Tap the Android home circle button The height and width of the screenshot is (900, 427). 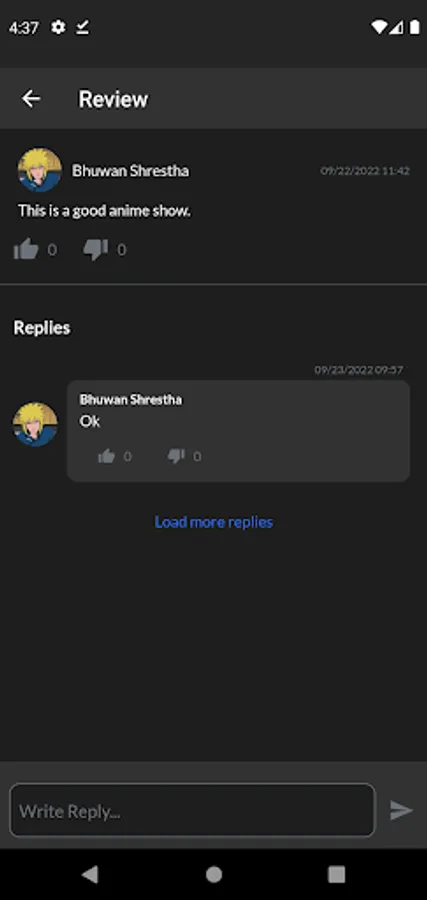point(214,874)
